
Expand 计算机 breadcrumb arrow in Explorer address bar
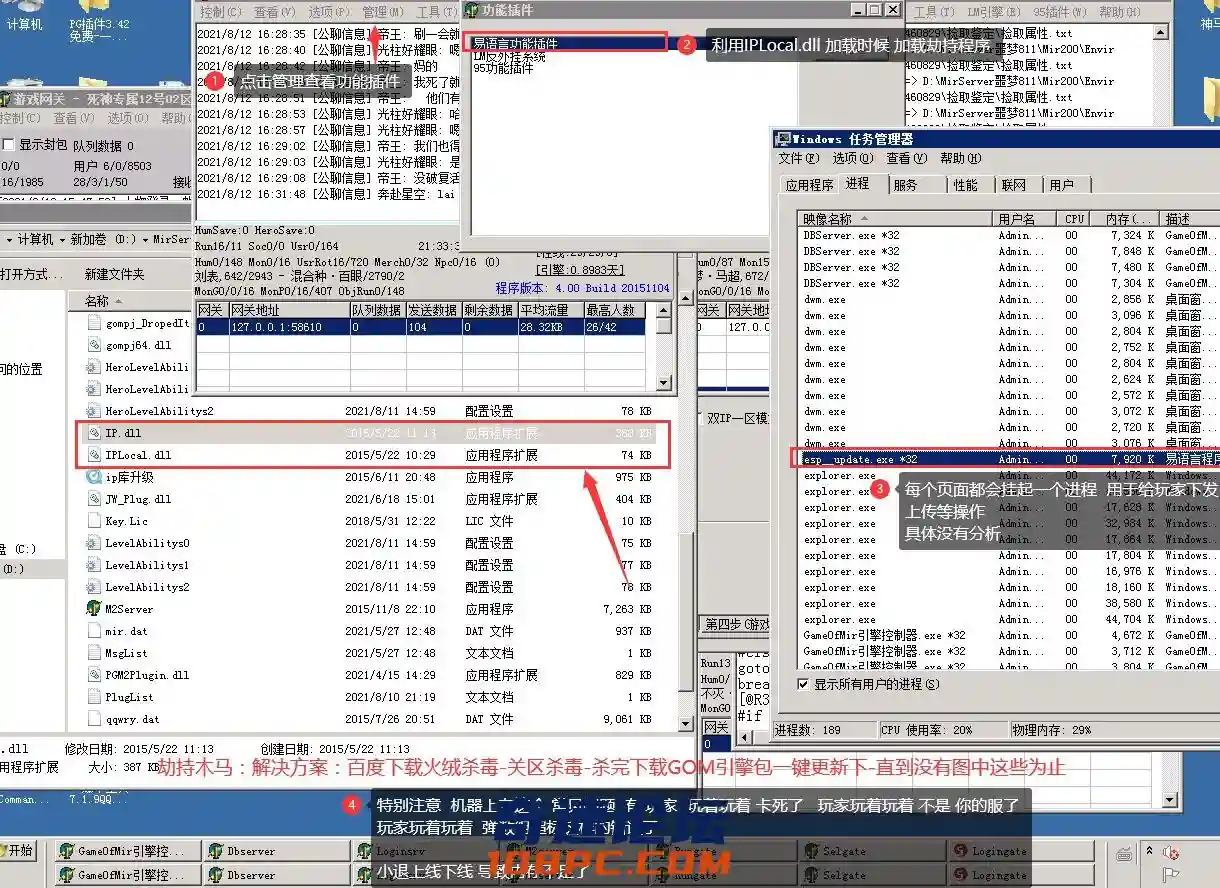(x=61, y=240)
